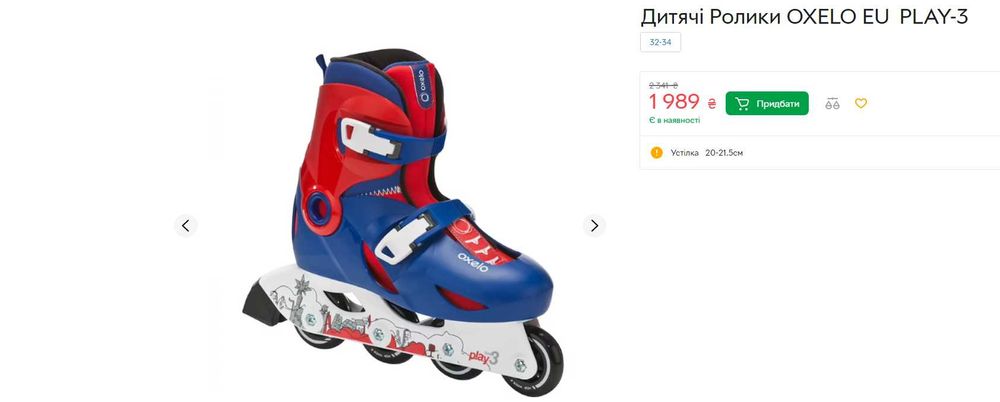Viewport: 1000px width, 402px height.
Task: Open the orange exclamation info icon
Action: click(656, 153)
